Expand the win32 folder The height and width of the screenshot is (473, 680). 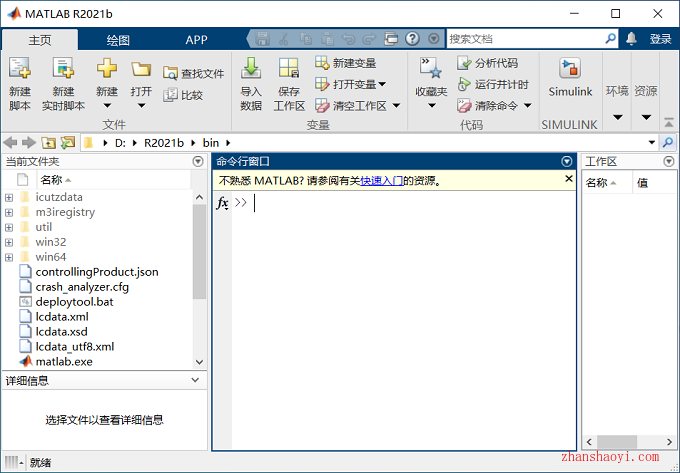coord(9,242)
